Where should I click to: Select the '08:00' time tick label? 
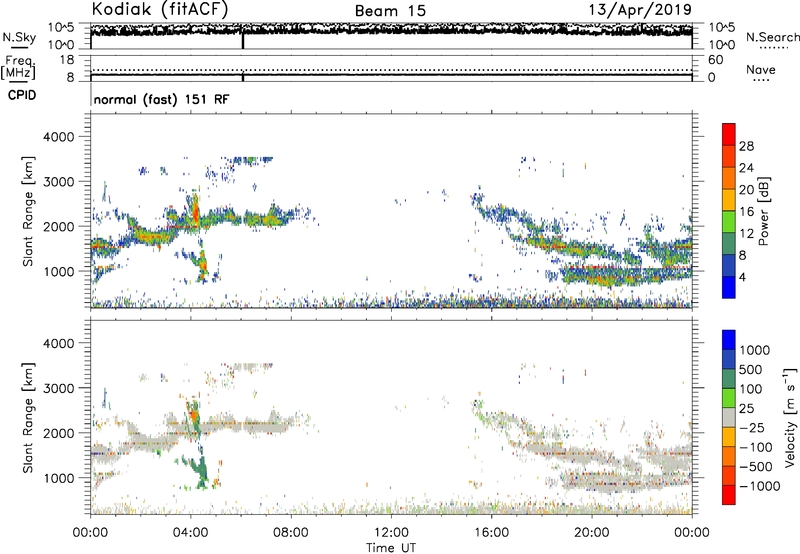[x=291, y=533]
